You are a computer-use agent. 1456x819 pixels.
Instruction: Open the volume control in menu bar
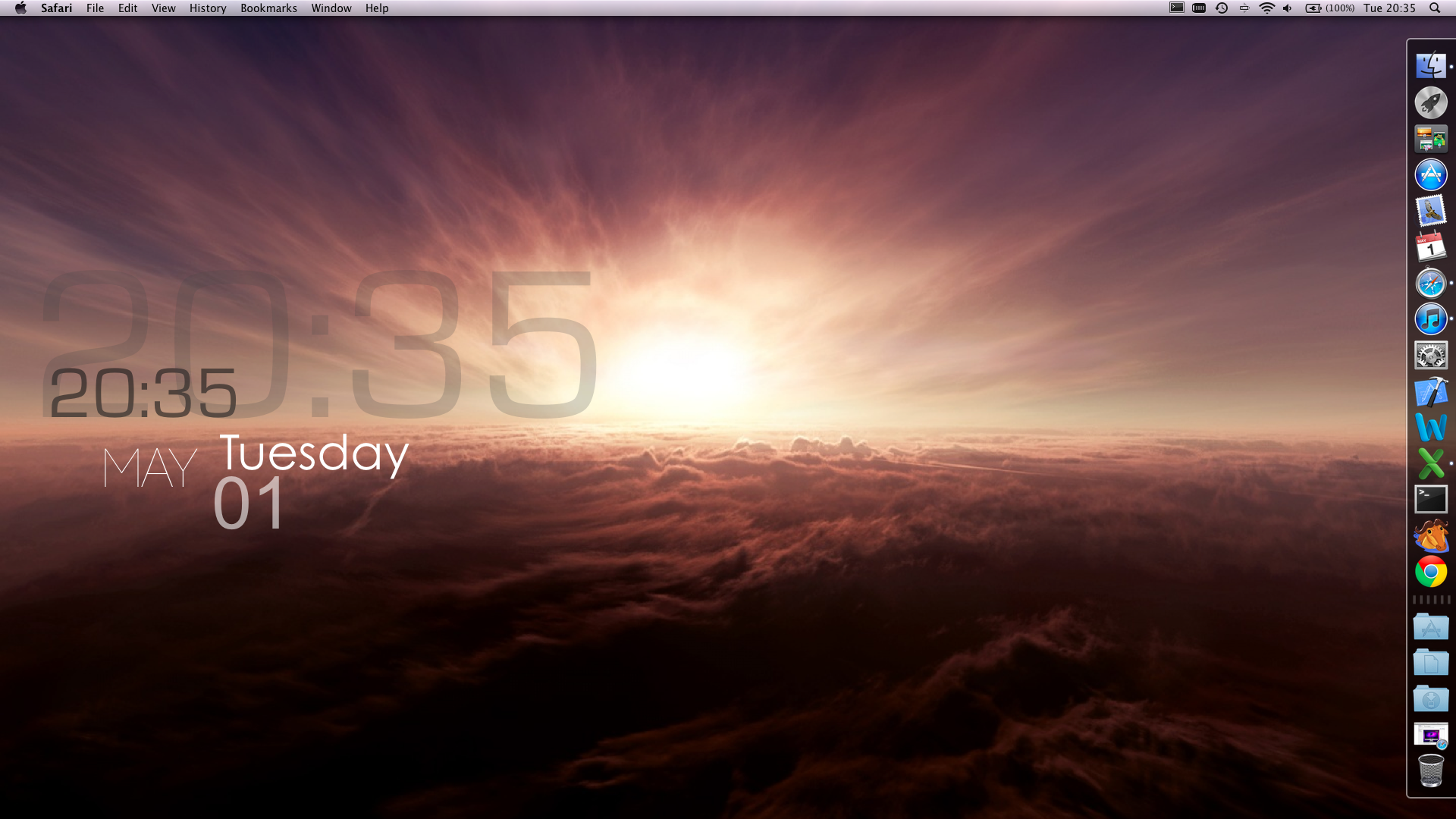tap(1288, 8)
